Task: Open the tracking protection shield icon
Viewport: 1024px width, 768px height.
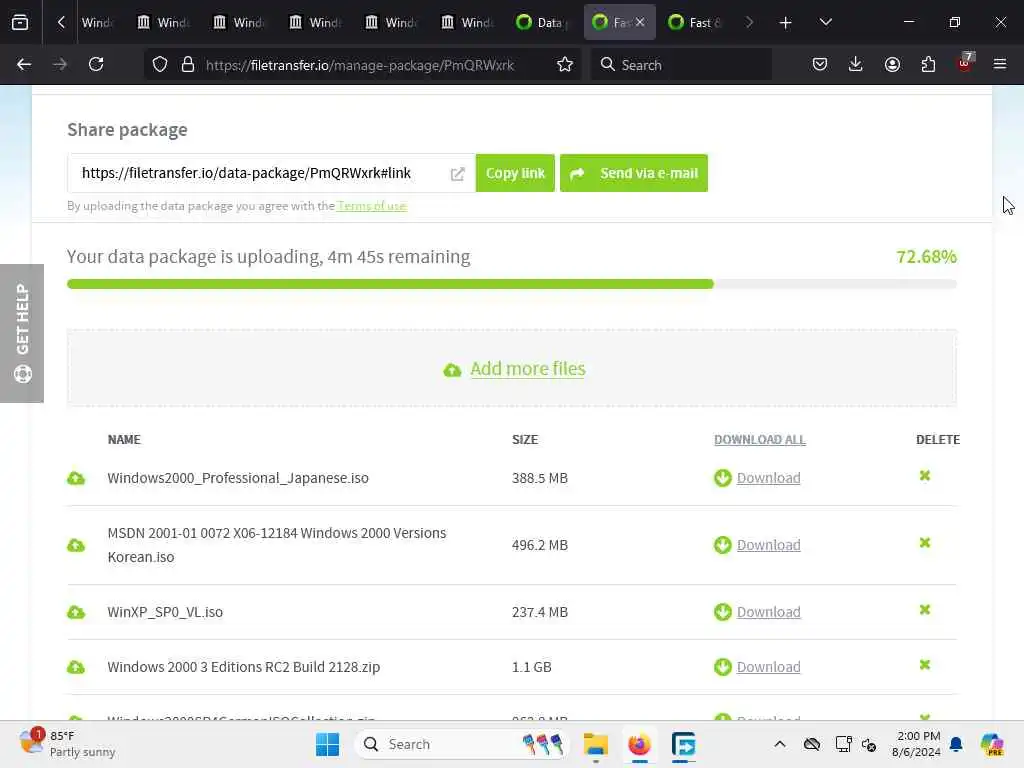Action: coord(160,65)
